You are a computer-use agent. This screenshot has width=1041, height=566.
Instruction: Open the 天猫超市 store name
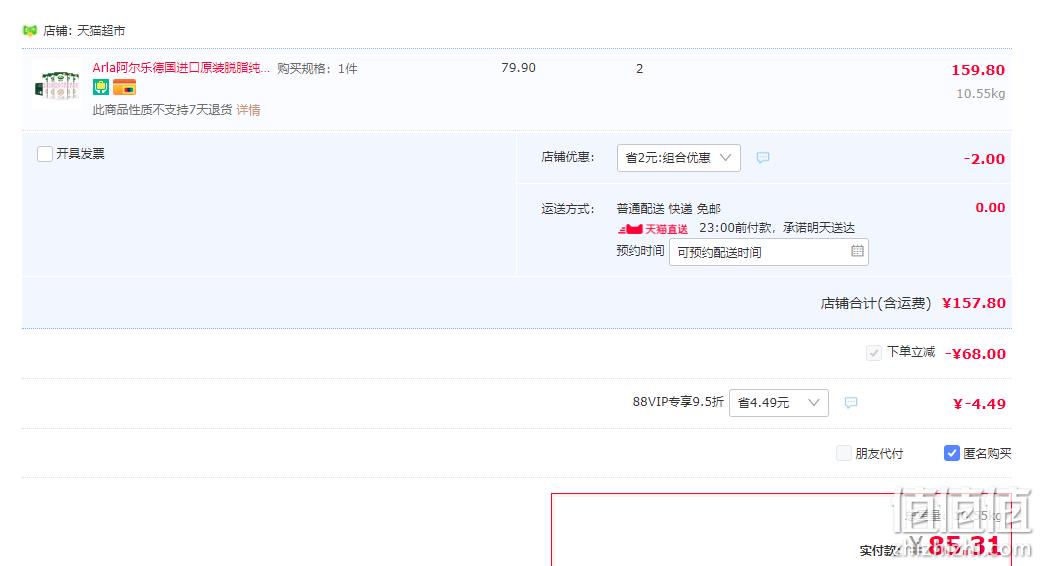click(101, 31)
